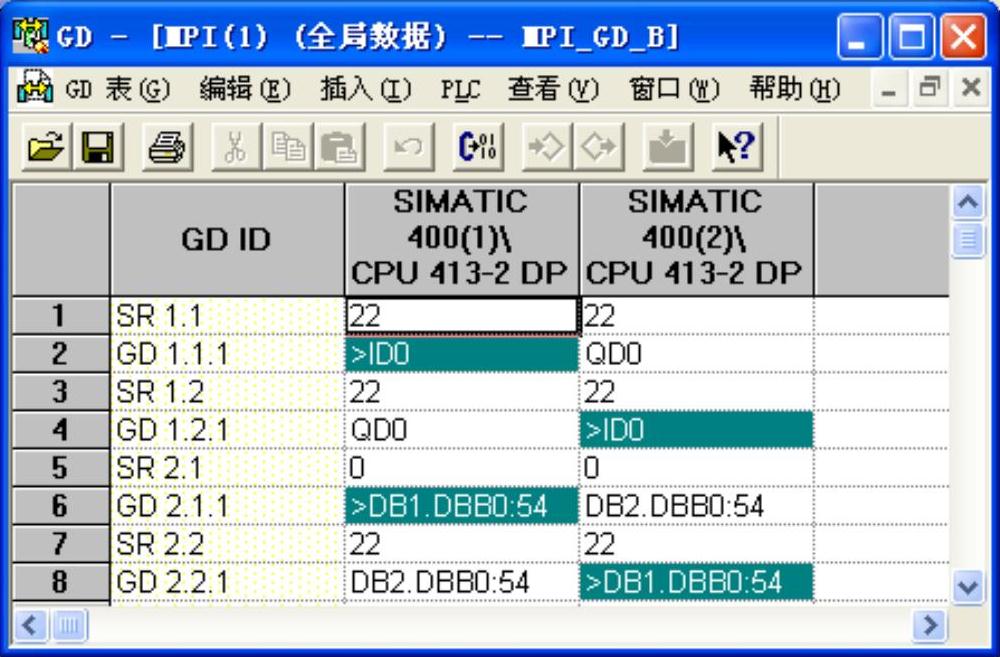Screen dimensions: 1000x657
Task: Minimize the inner GD document window
Action: tap(888, 87)
